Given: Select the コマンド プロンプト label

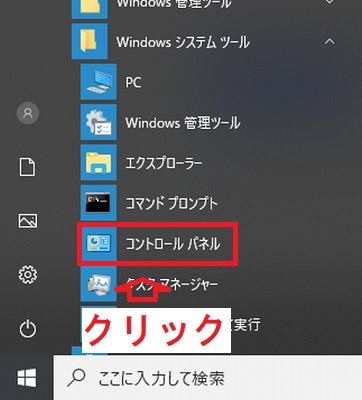Looking at the screenshot, I should [x=171, y=204].
